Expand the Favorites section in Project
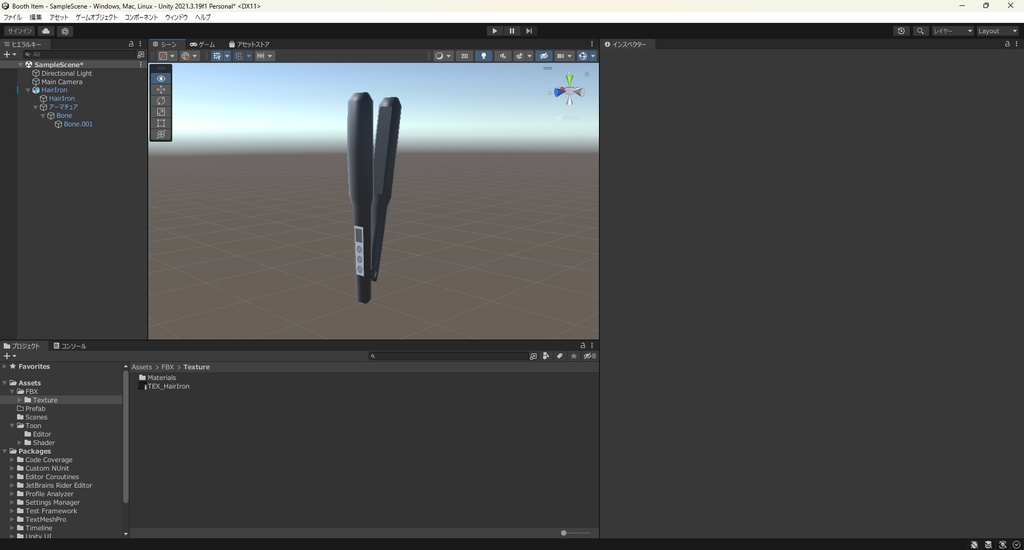This screenshot has width=1024, height=550. 5,366
